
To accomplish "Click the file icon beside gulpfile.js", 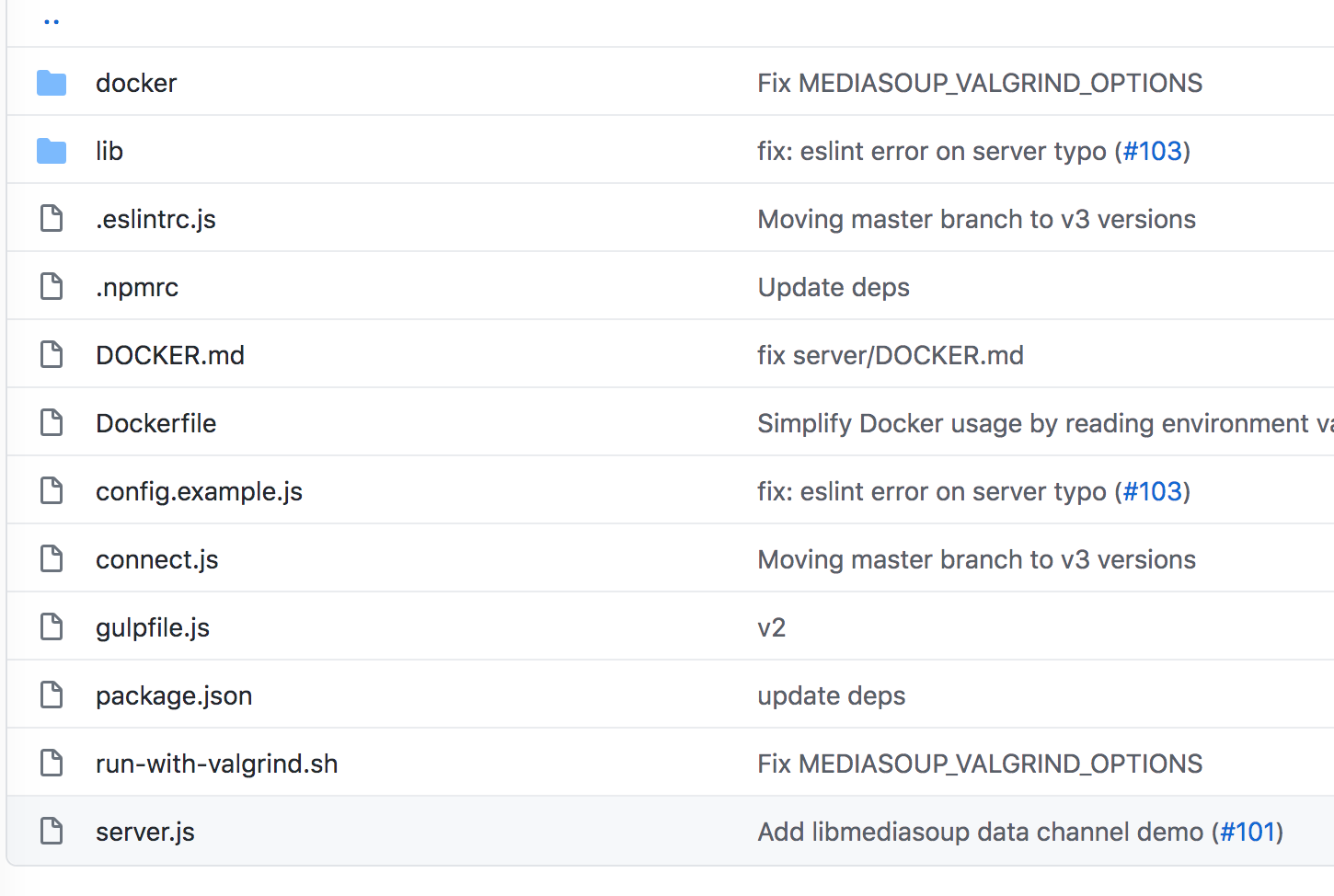I will coord(52,627).
